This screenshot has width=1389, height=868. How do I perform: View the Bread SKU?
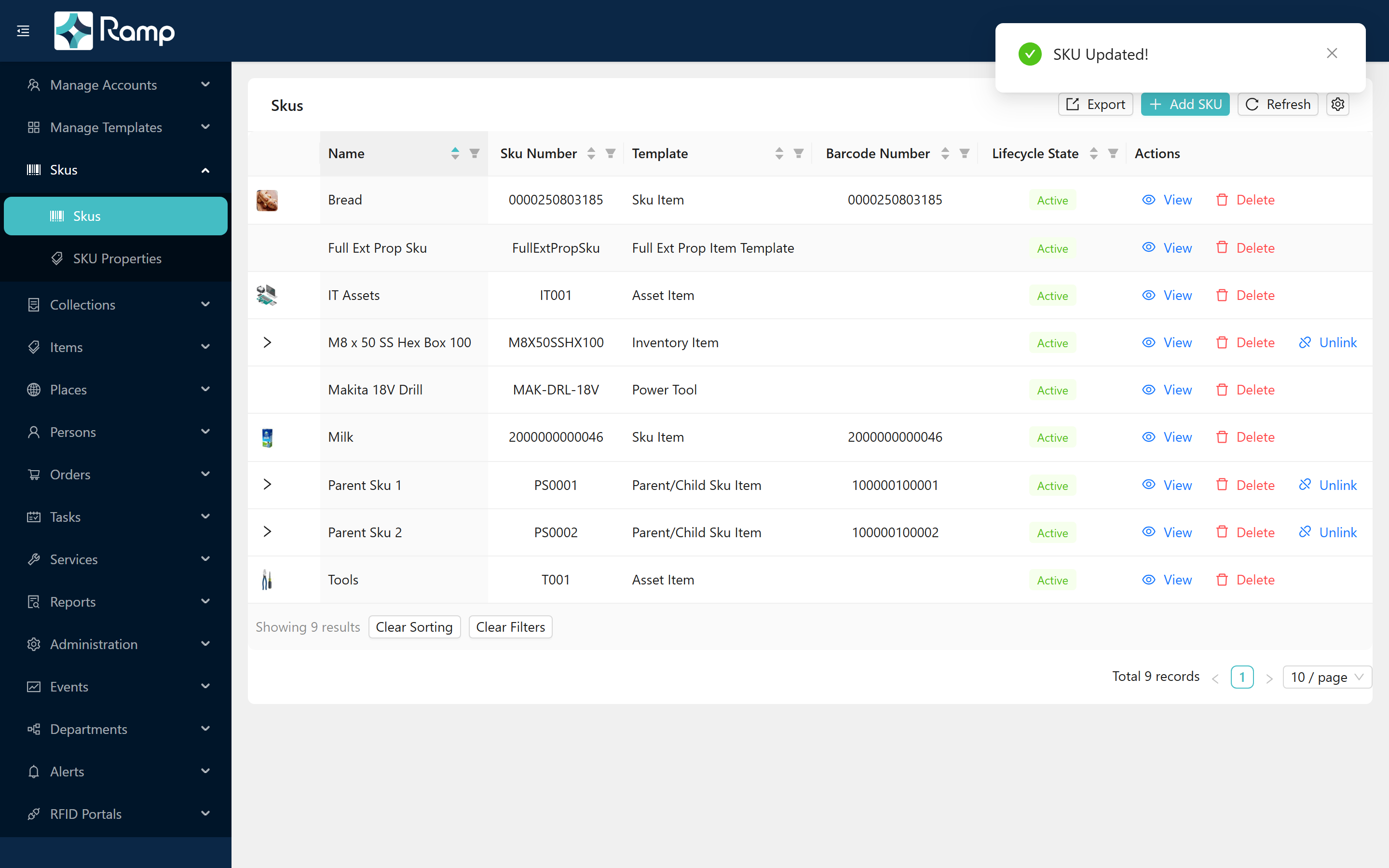click(x=1167, y=200)
